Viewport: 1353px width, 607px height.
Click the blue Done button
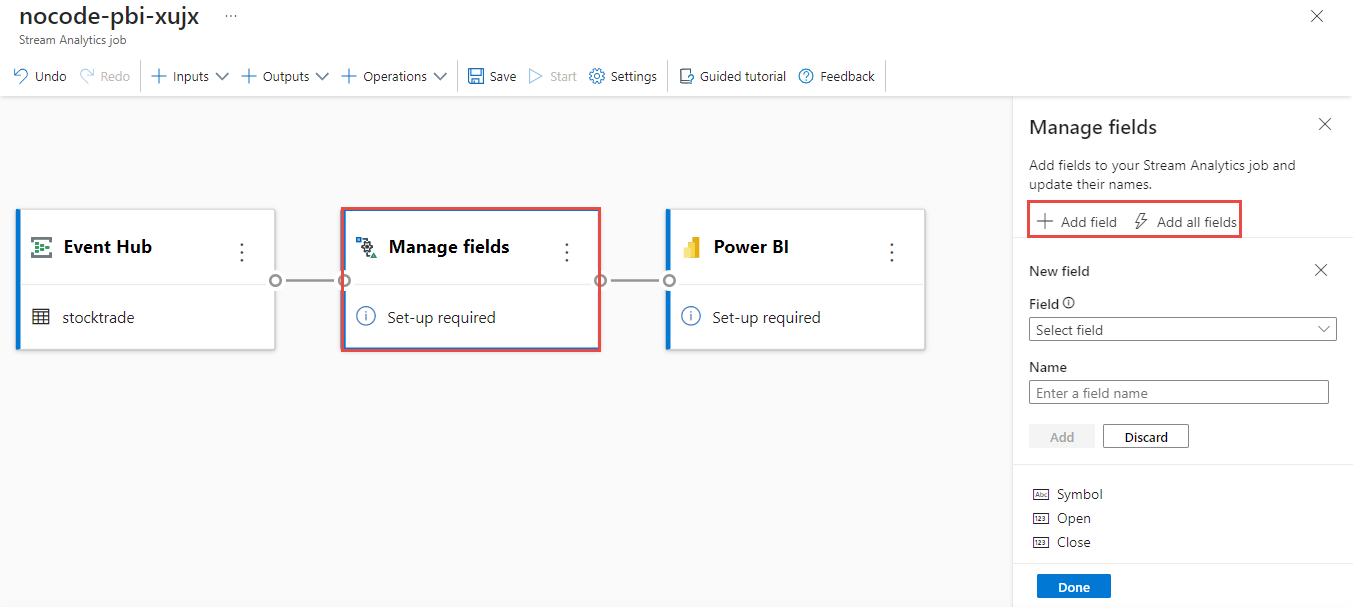point(1073,587)
